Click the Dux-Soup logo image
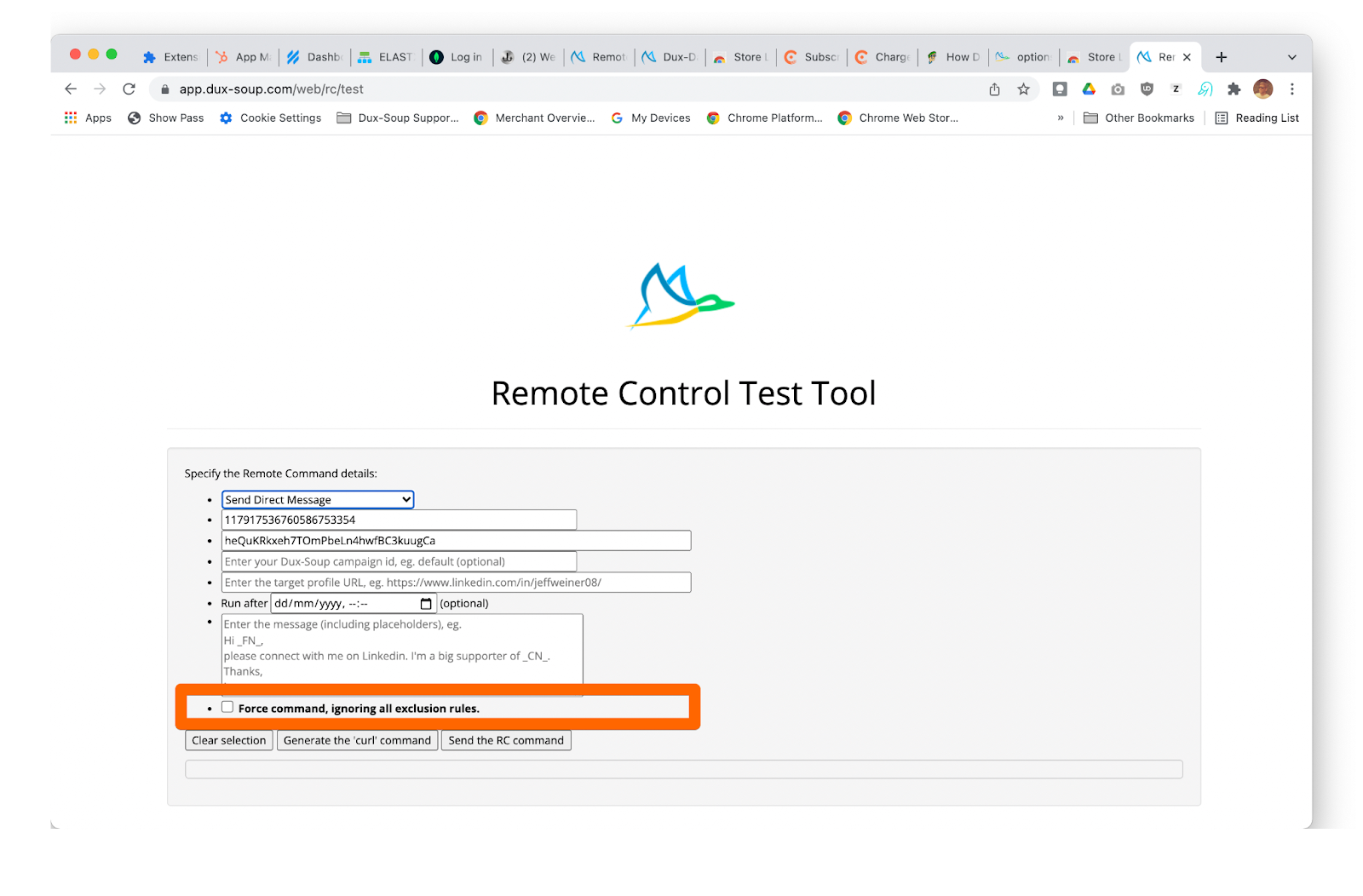Image resolution: width=1363 pixels, height=896 pixels. point(681,296)
